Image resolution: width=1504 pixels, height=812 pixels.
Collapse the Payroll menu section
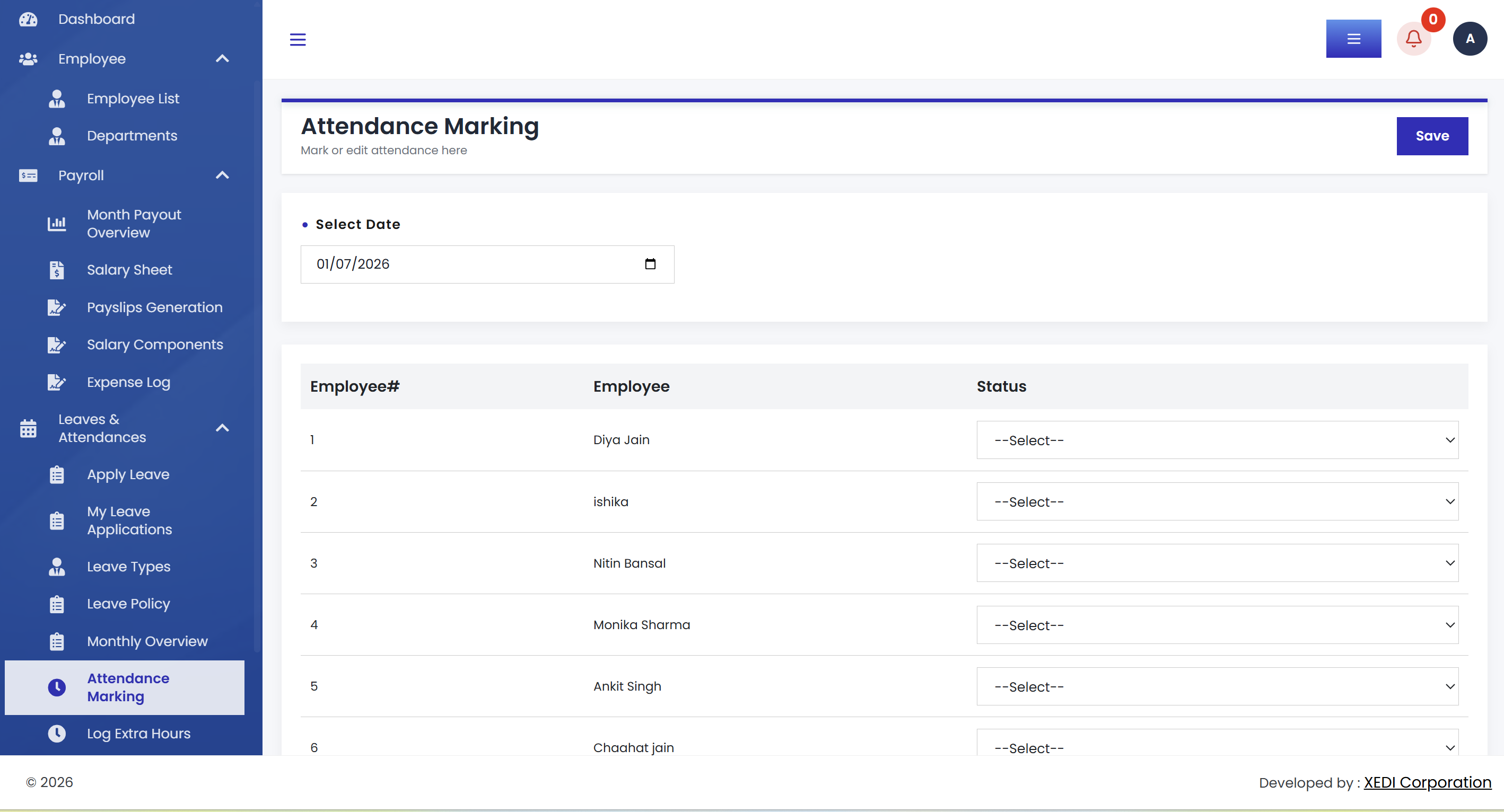[x=222, y=175]
